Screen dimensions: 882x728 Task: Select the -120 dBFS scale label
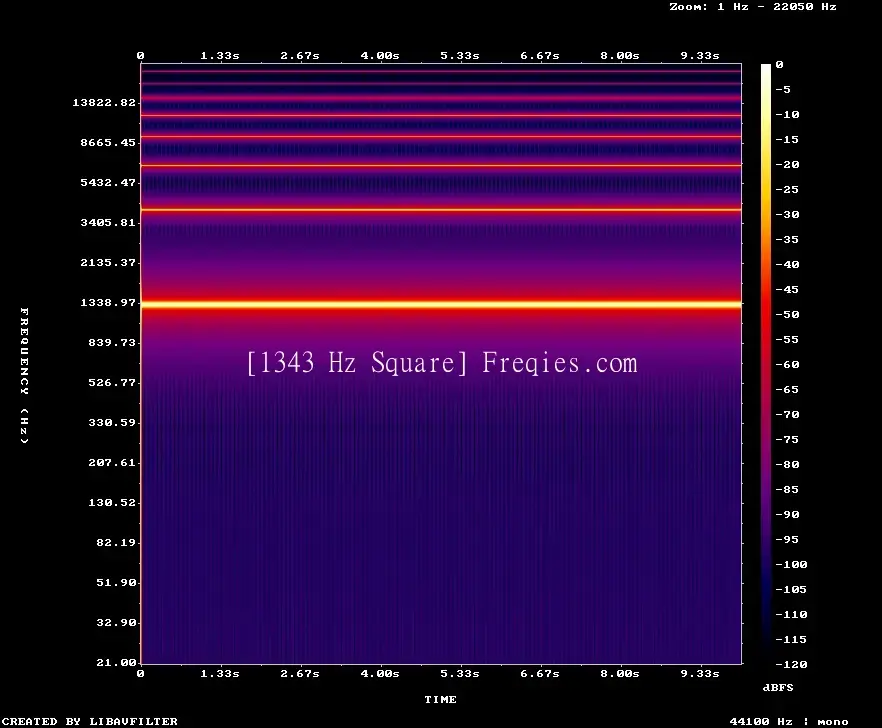791,664
